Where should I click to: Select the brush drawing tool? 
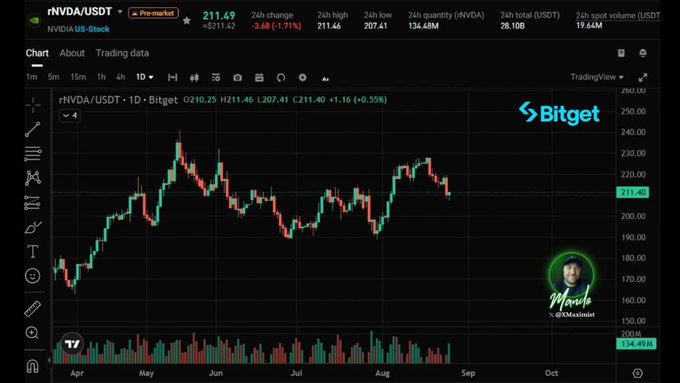pyautogui.click(x=33, y=227)
